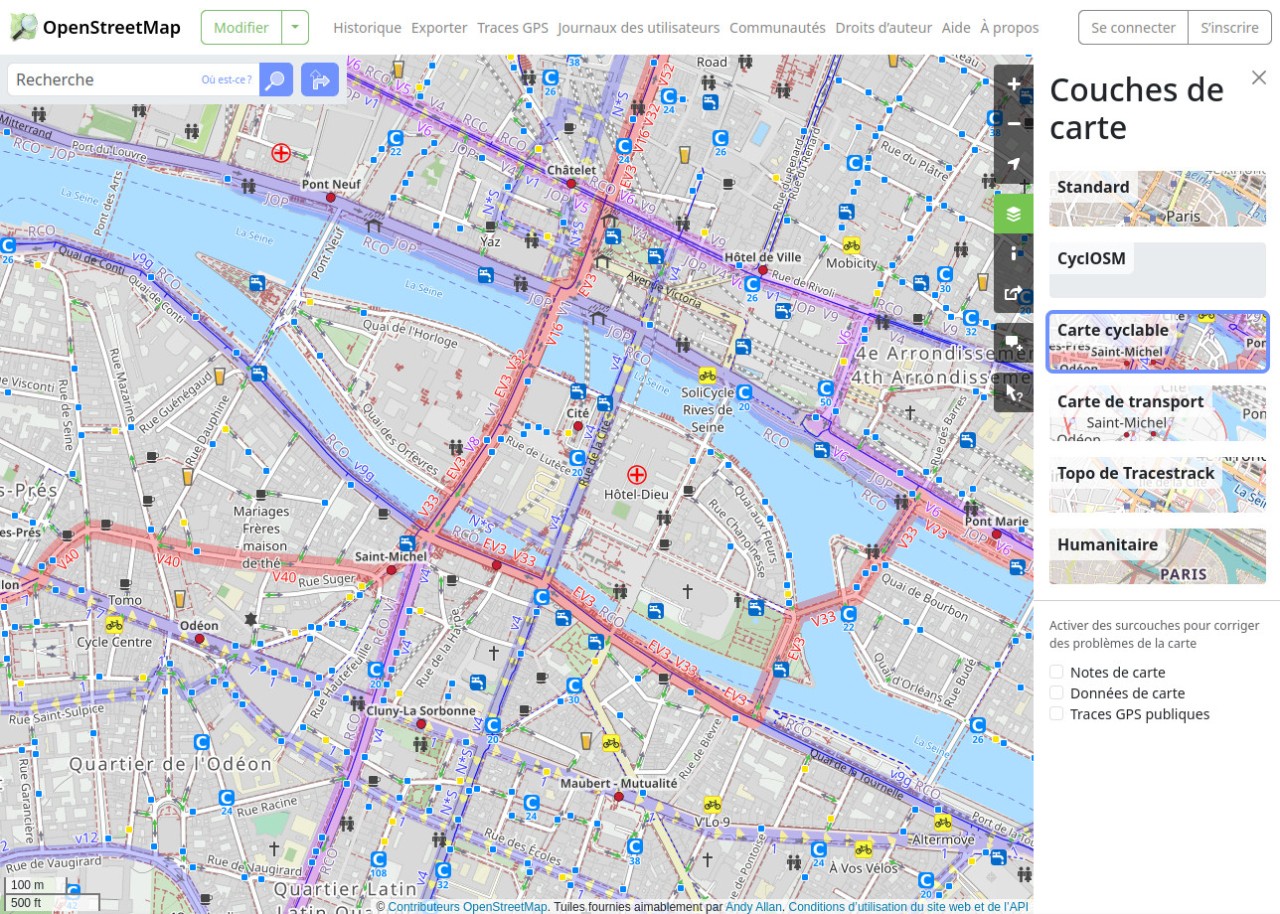Click the 'Quartier de l'Odéon' map label
Viewport: 1280px width, 914px height.
[x=170, y=764]
